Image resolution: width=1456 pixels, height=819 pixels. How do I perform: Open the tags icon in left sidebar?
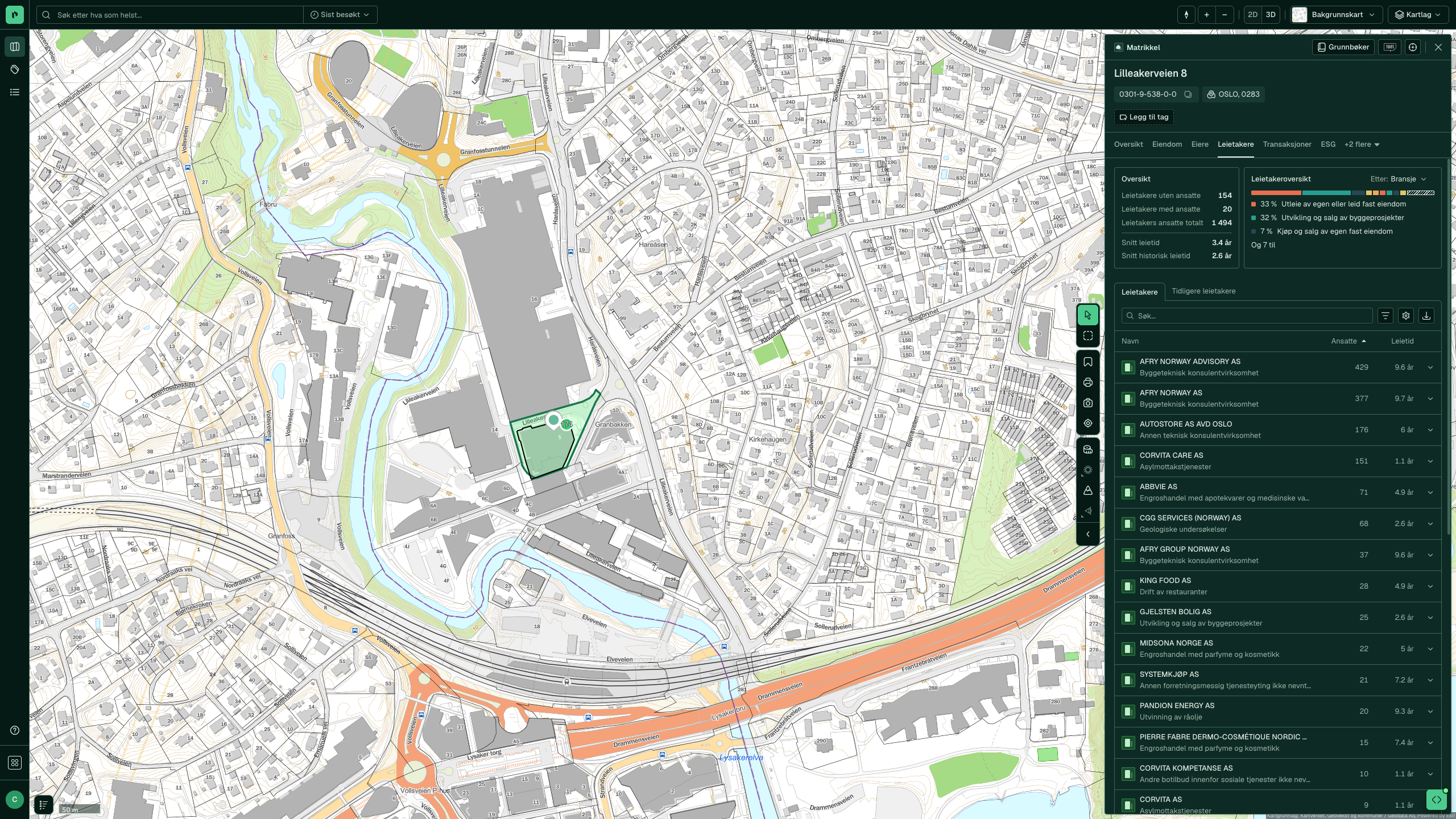pos(15,69)
